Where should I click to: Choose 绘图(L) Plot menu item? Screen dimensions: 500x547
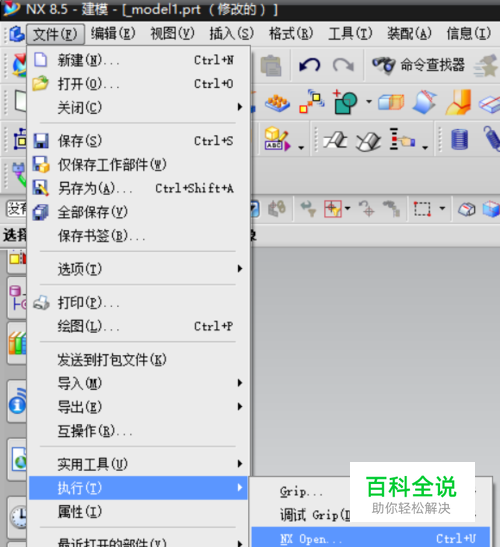click(x=138, y=326)
